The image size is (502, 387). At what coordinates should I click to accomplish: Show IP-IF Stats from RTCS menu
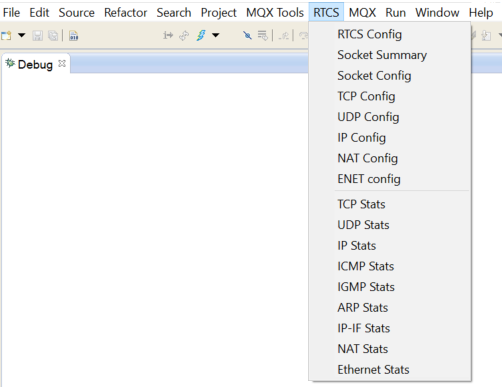[x=390, y=328]
